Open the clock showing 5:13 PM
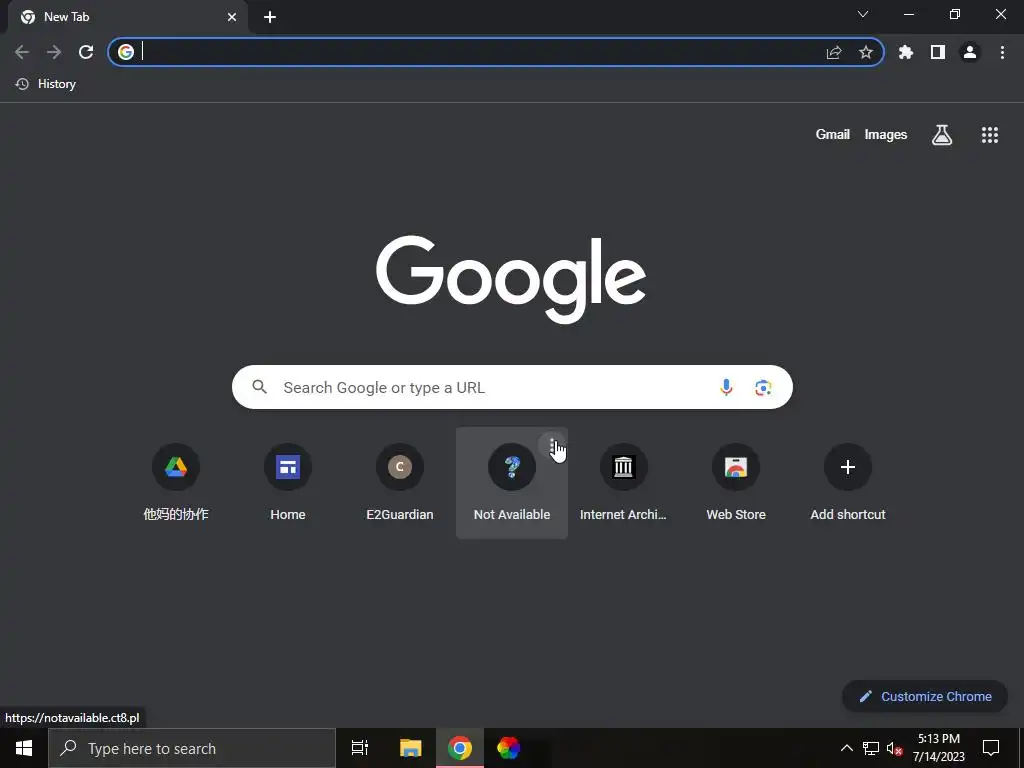The image size is (1024, 768). pos(938,748)
